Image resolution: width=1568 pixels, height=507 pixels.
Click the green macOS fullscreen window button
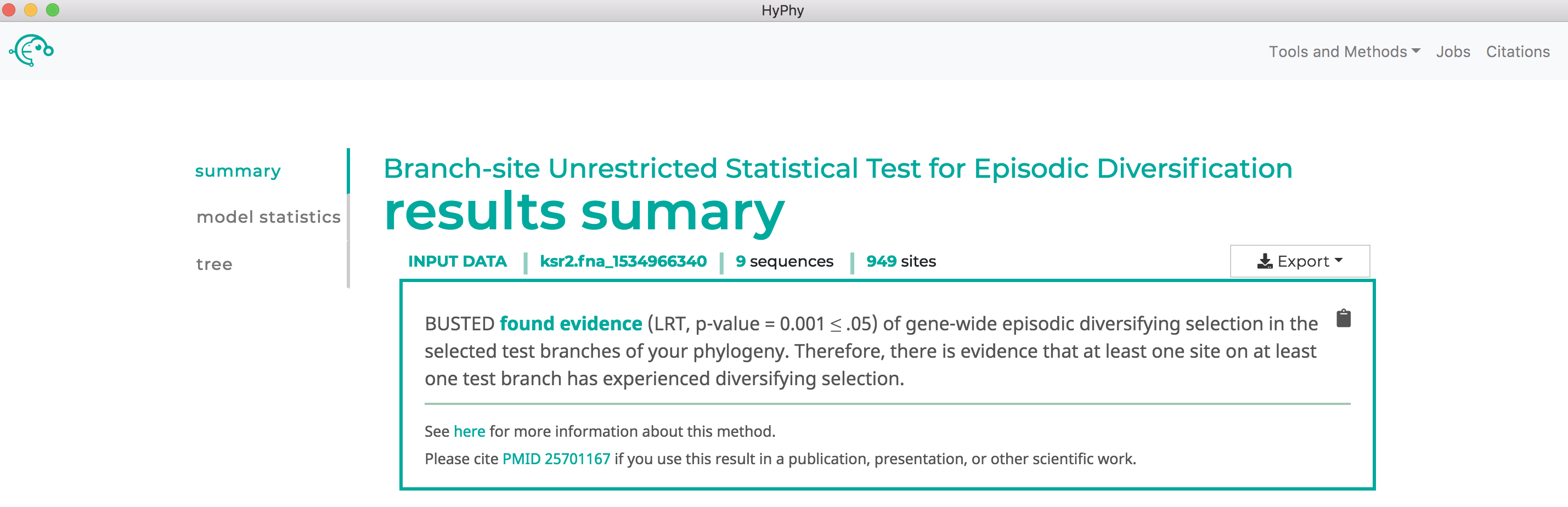[52, 10]
